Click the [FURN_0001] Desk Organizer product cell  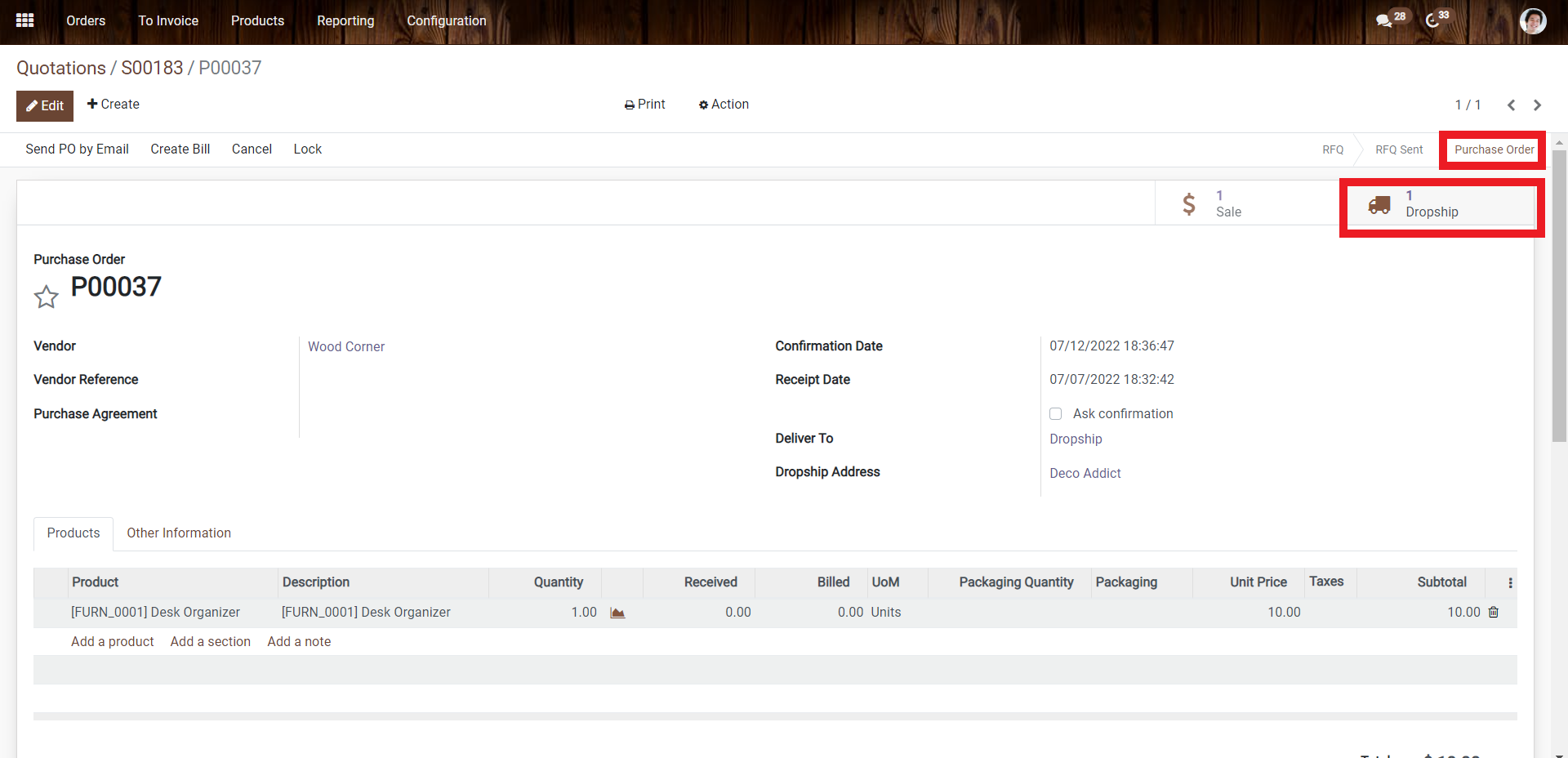155,613
